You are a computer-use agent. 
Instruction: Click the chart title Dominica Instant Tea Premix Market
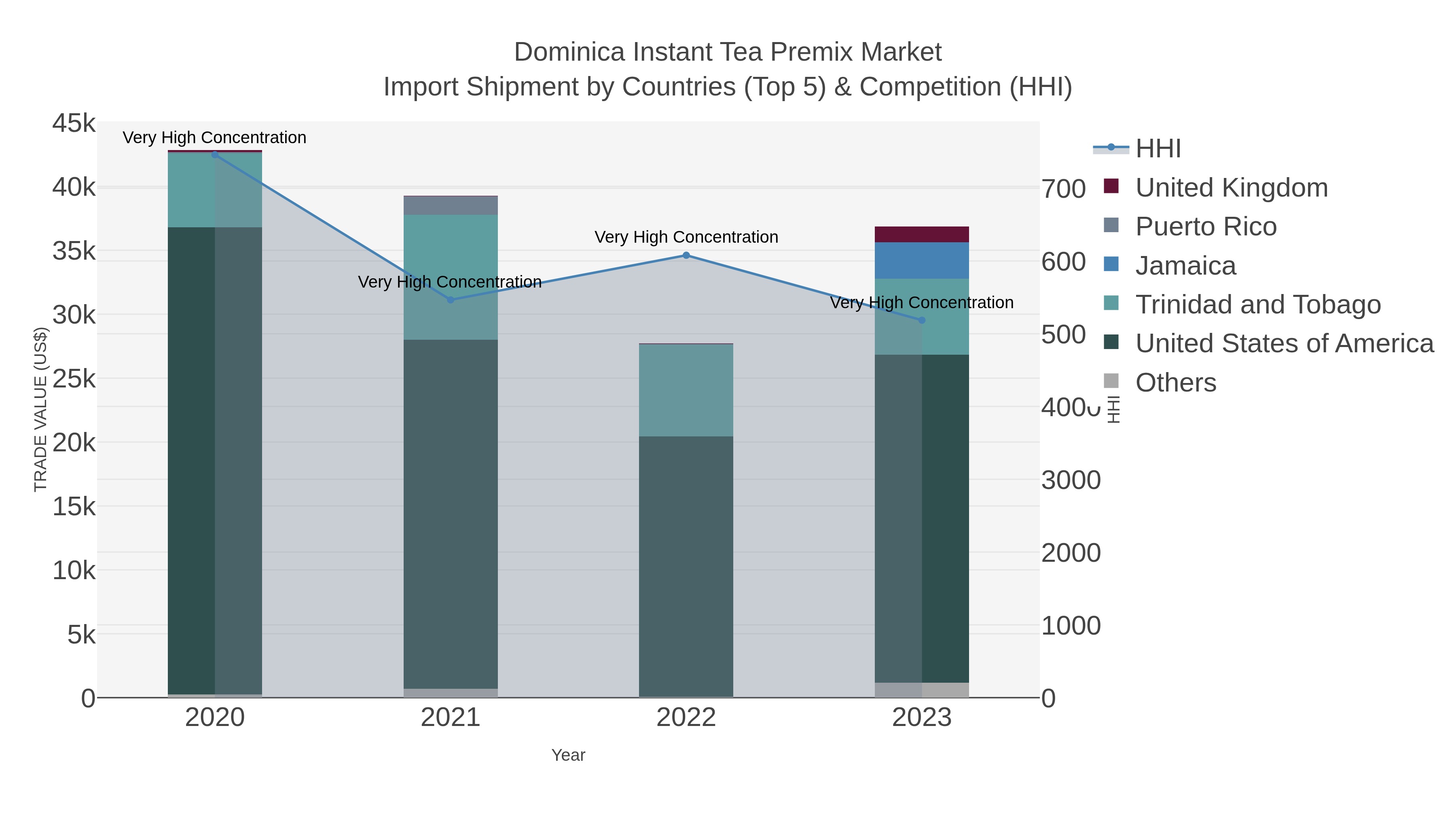(x=728, y=52)
